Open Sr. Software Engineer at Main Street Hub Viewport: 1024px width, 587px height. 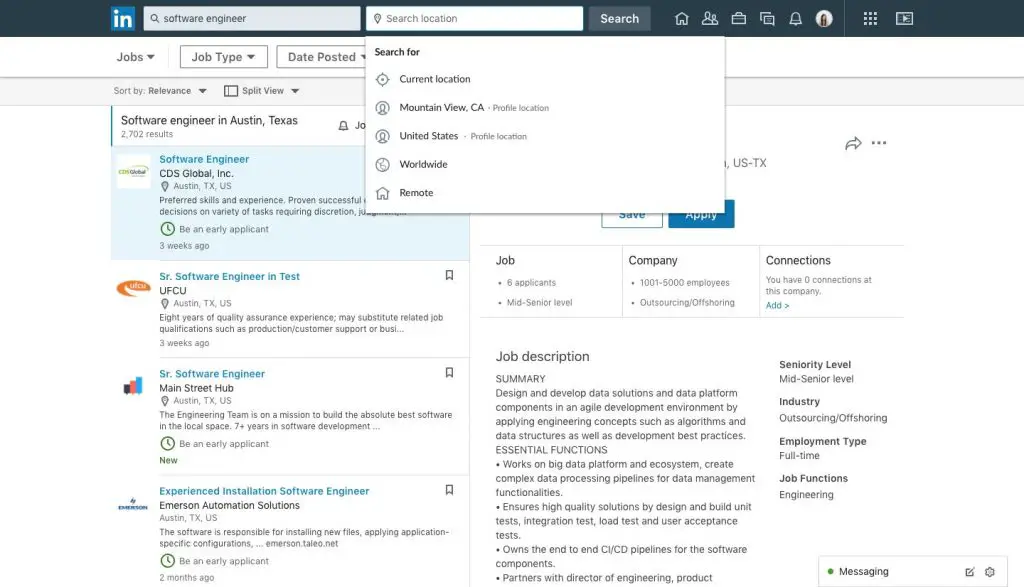coord(212,373)
